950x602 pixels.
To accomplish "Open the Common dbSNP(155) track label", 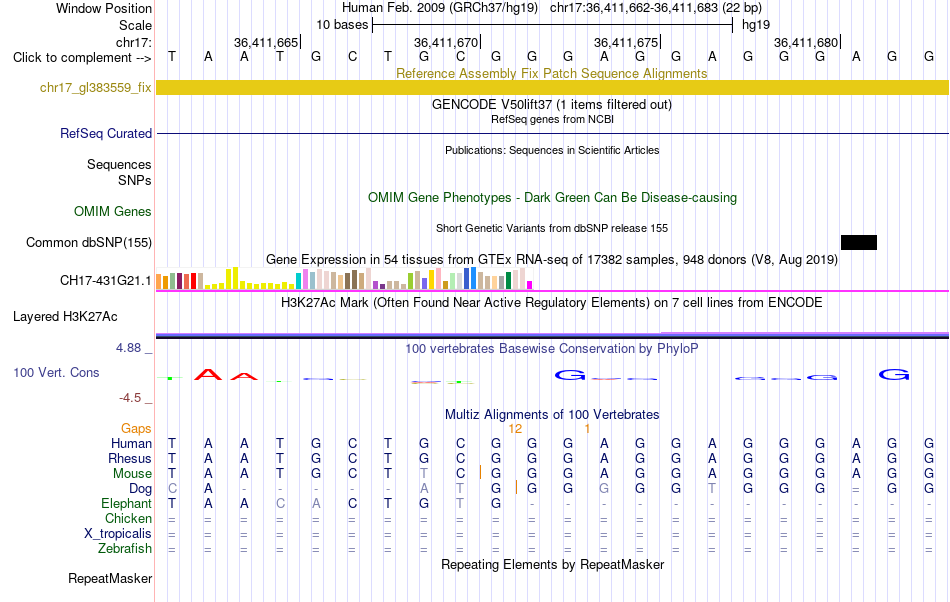I will pos(88,242).
